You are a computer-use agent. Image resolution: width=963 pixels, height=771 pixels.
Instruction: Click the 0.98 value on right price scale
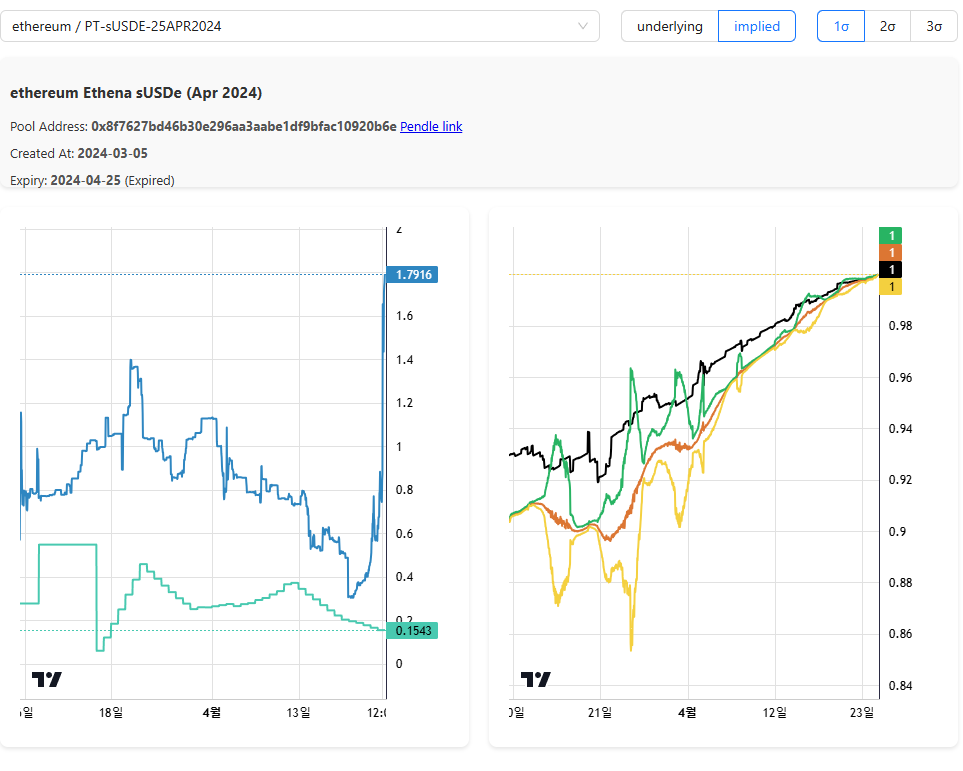click(x=900, y=326)
